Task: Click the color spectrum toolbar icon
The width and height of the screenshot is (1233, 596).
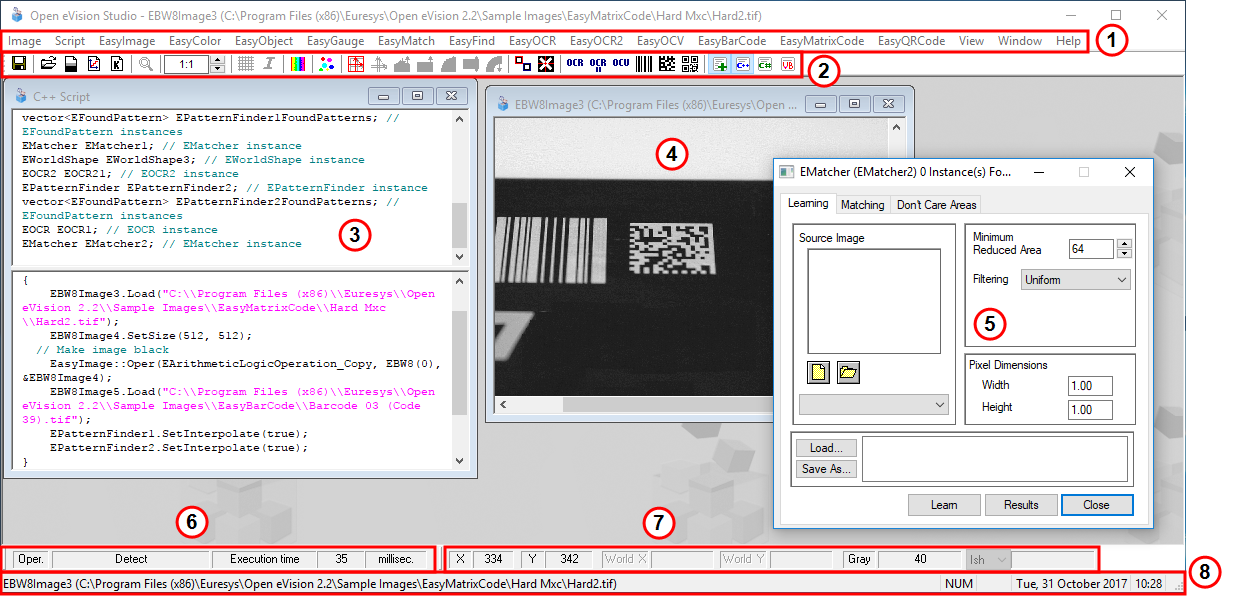Action: 298,64
